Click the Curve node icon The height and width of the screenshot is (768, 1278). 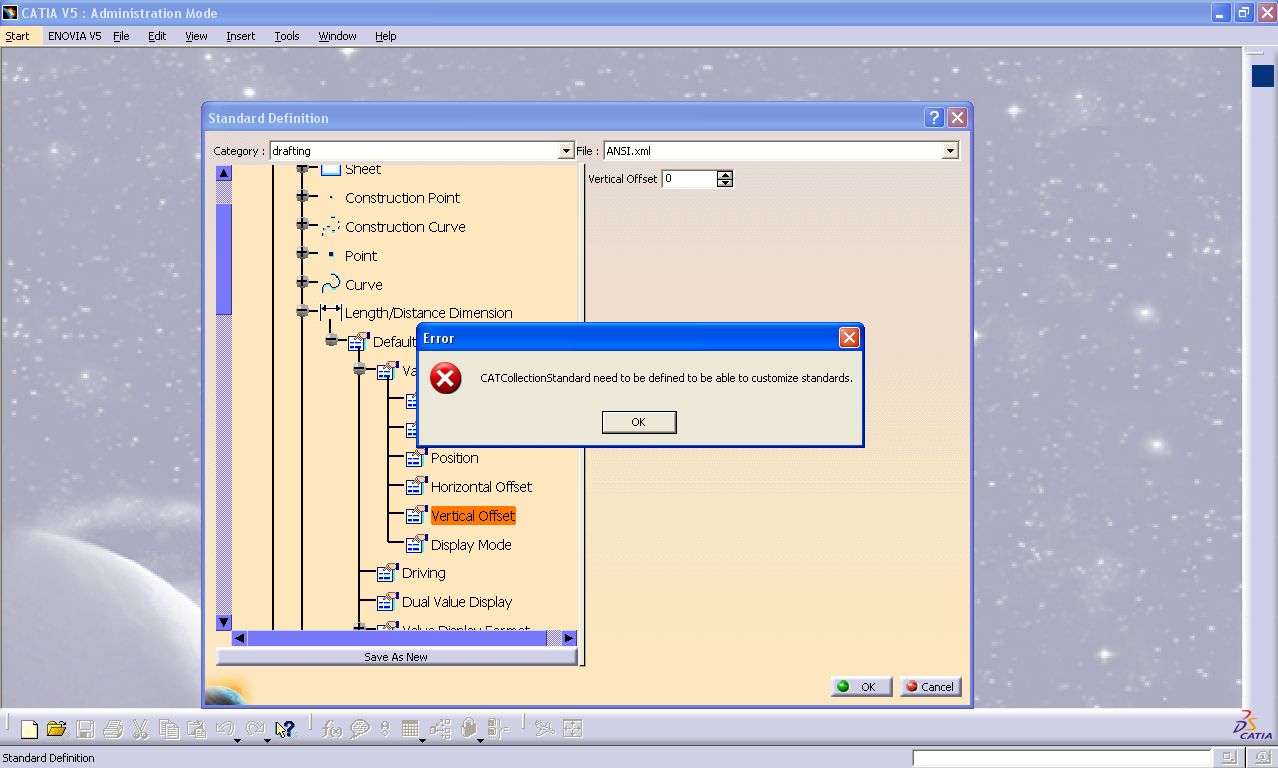tap(330, 284)
